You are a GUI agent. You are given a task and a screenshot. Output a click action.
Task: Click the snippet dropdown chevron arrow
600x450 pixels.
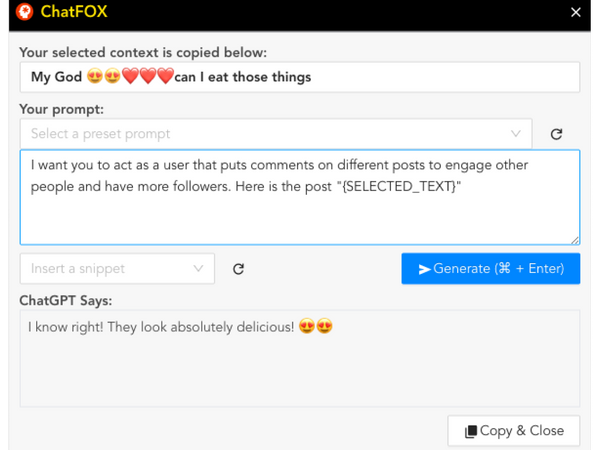[197, 268]
